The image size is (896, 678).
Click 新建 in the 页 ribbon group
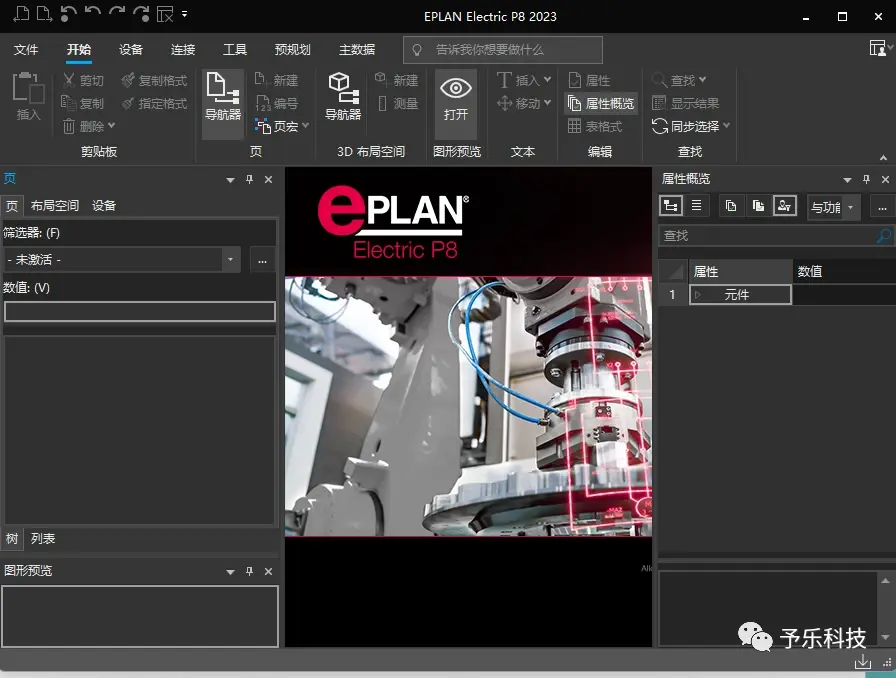point(277,80)
